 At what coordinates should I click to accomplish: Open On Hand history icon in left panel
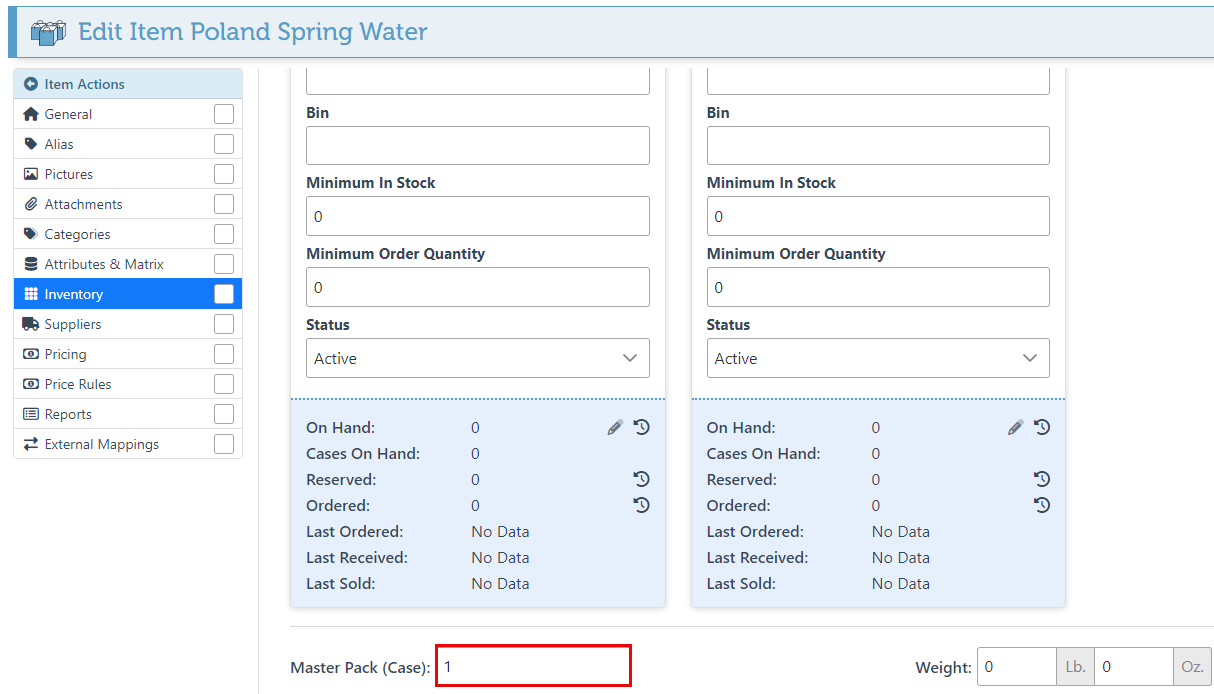(642, 427)
